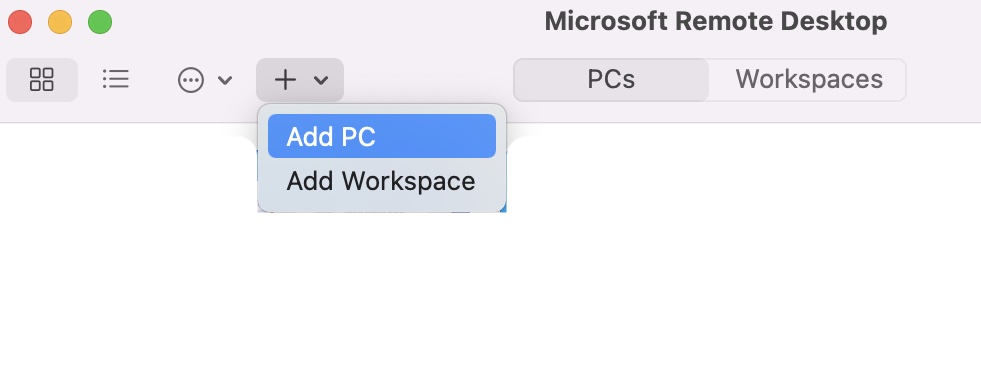Switch to the grid thumbnail view
The height and width of the screenshot is (370, 981).
point(42,80)
